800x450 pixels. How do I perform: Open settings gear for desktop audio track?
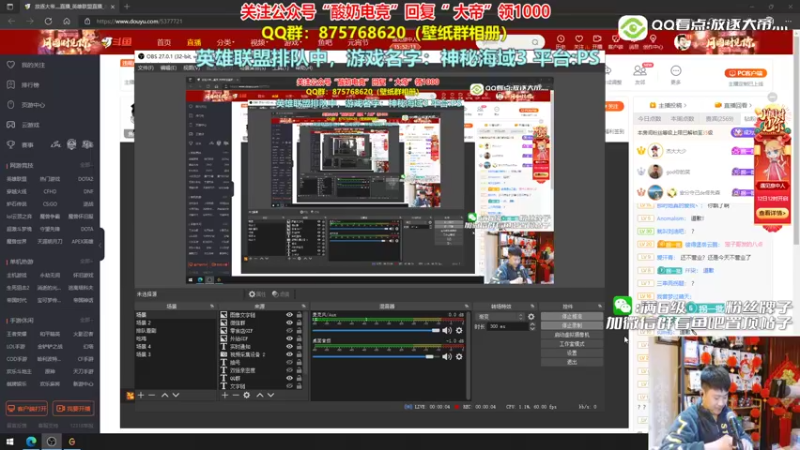point(459,357)
